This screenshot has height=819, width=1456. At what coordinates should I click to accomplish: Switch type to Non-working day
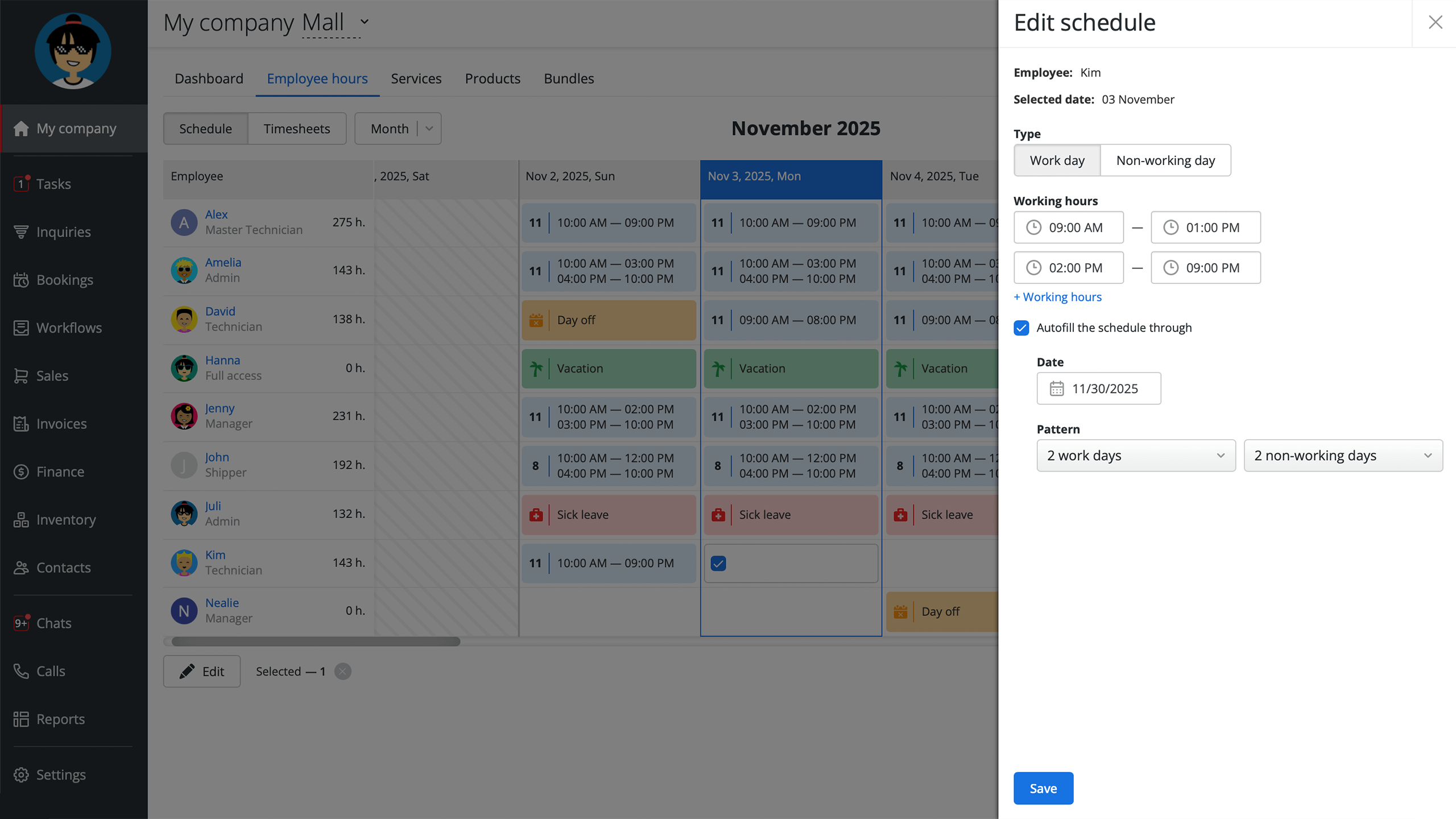1165,160
